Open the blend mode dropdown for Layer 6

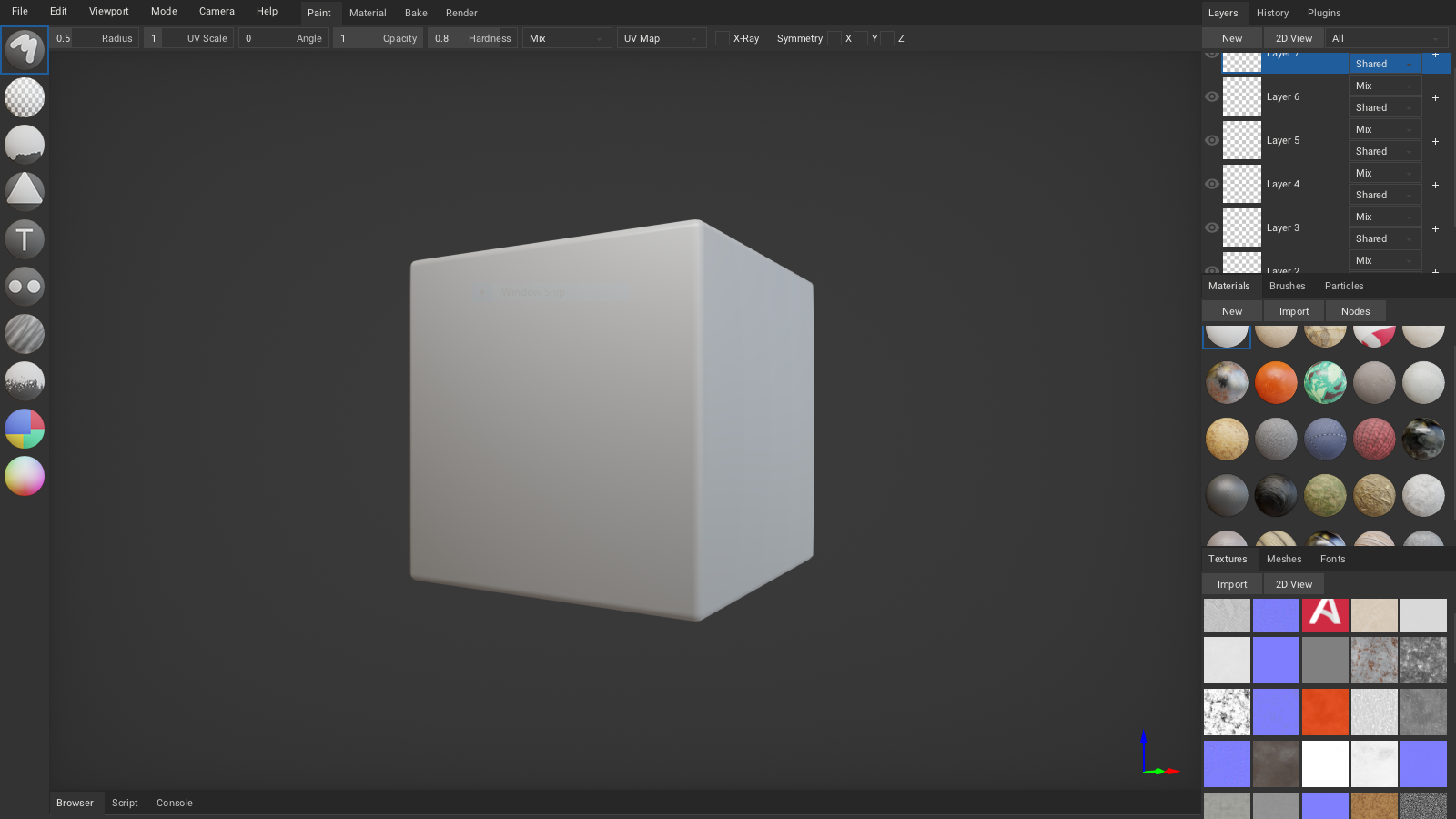(x=1384, y=86)
